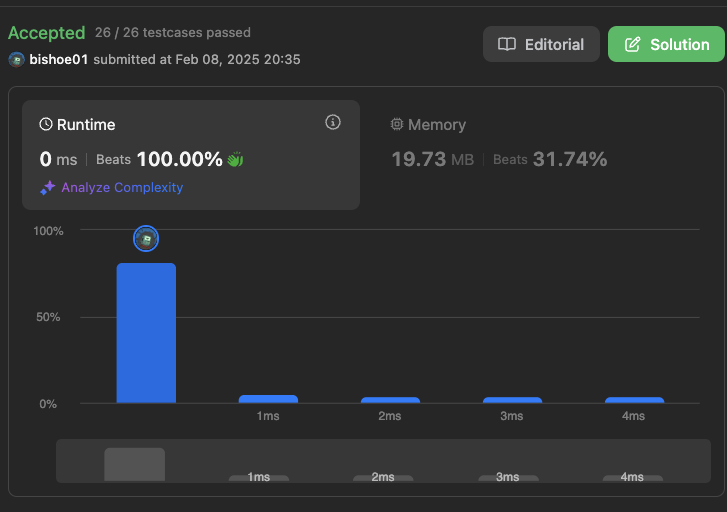Click the 19.73 MB memory value
The width and height of the screenshot is (727, 512).
pos(433,160)
